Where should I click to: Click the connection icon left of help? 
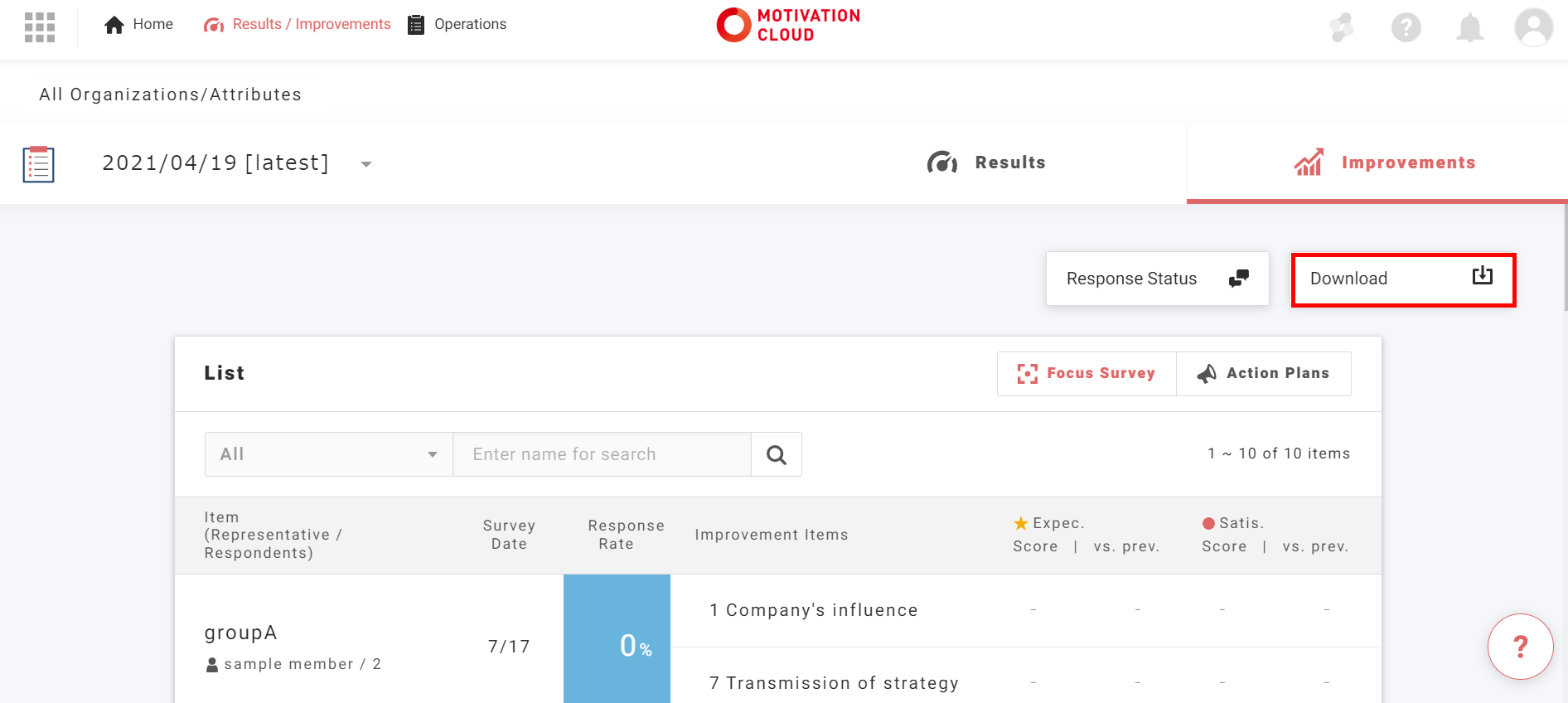pos(1342,27)
